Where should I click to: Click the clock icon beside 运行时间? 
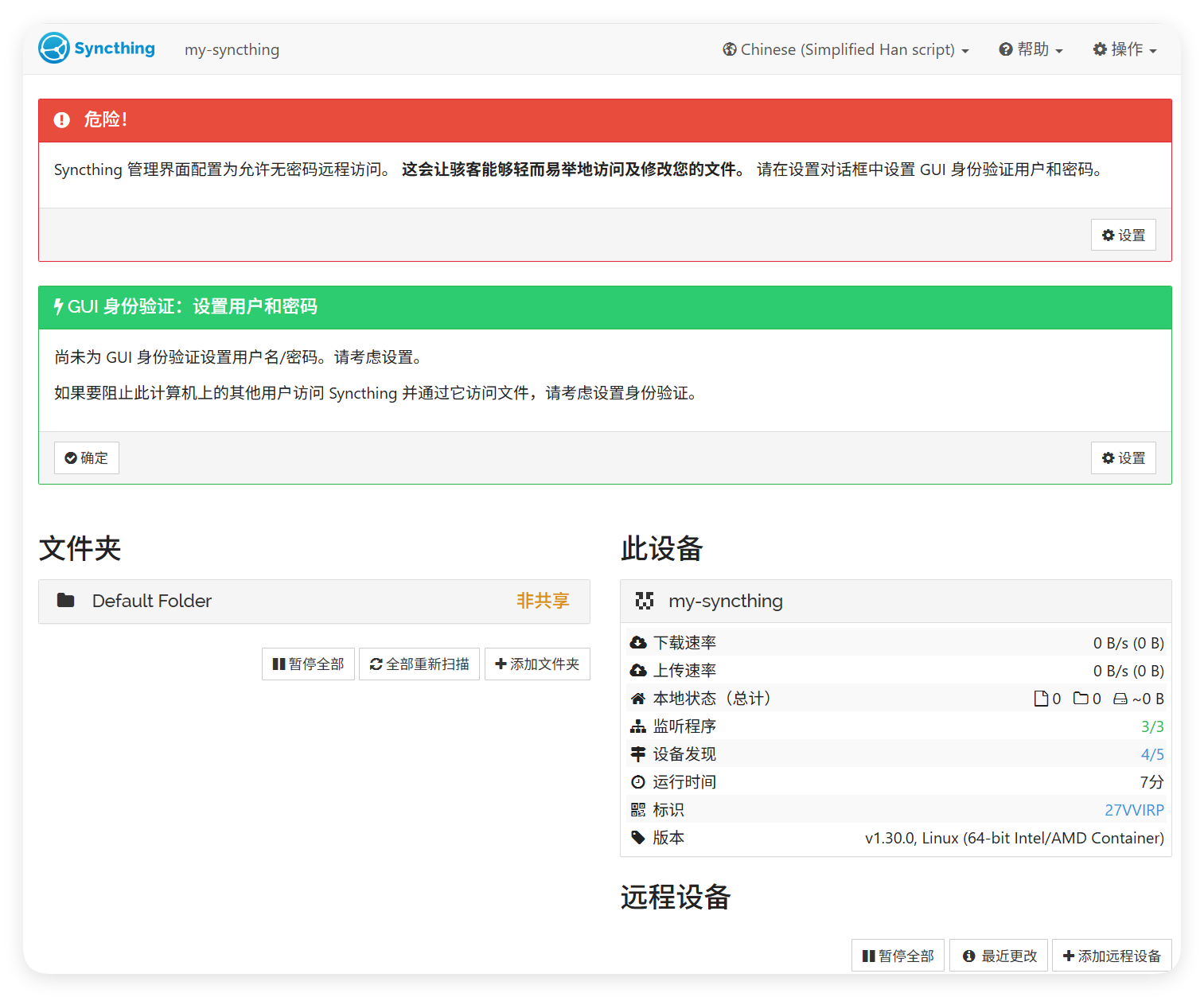[x=638, y=781]
